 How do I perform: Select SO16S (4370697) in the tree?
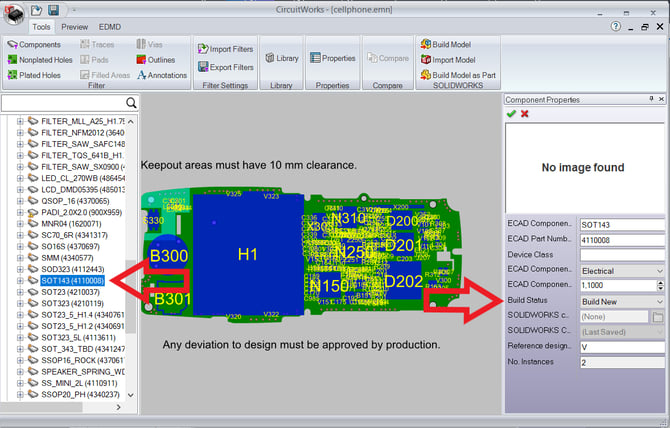click(71, 246)
